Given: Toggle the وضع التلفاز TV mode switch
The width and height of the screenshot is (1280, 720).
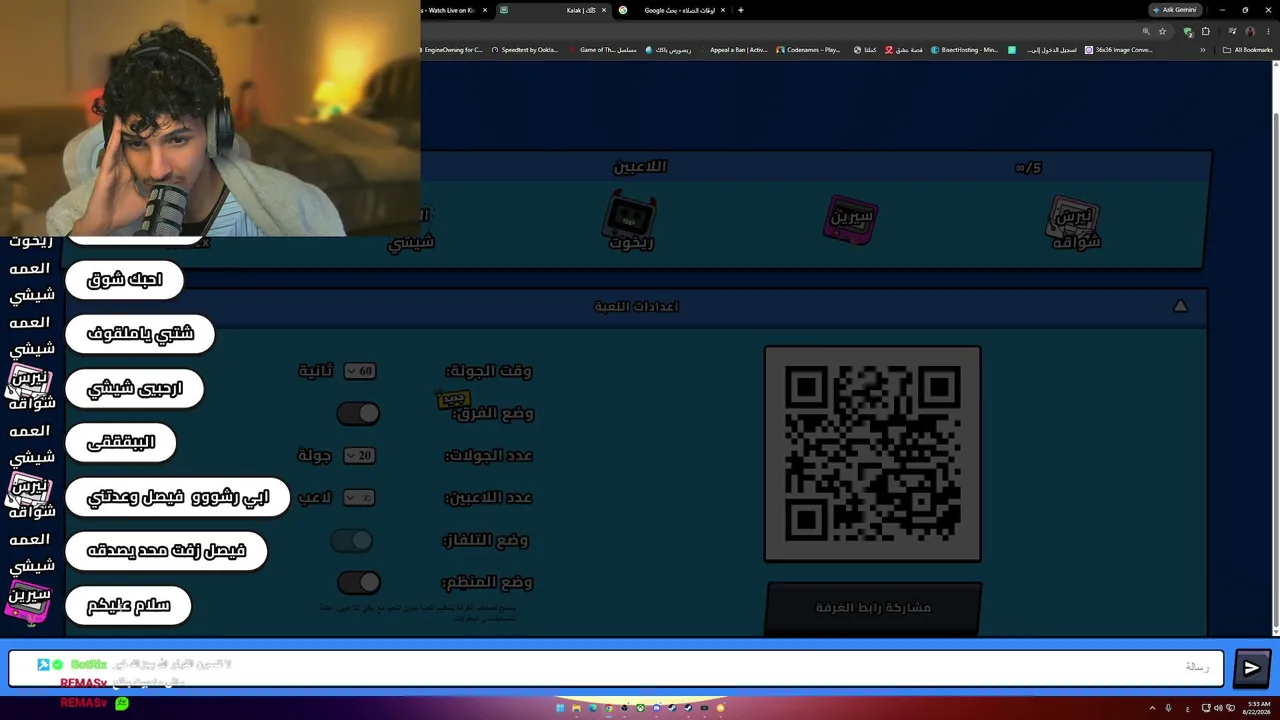Looking at the screenshot, I should (x=352, y=540).
